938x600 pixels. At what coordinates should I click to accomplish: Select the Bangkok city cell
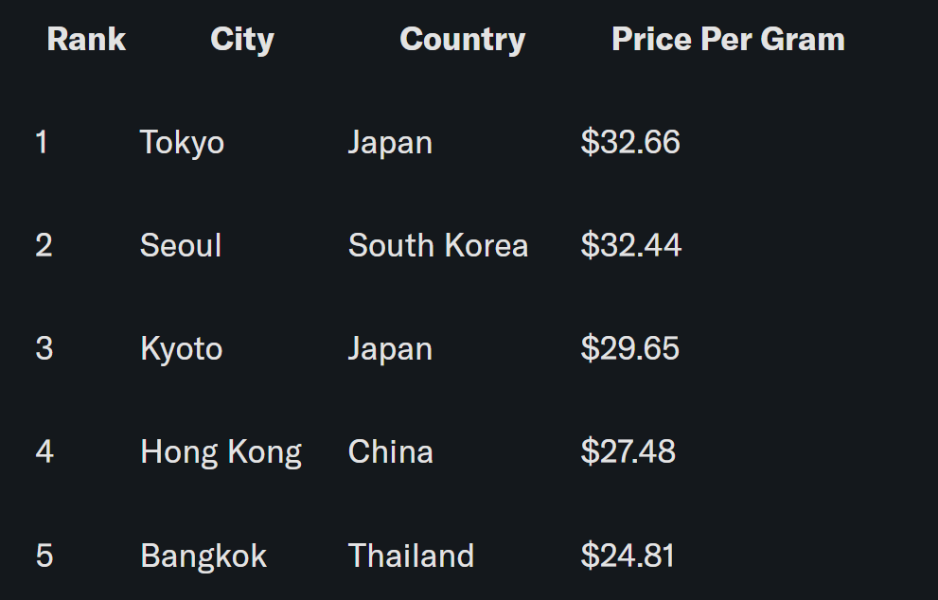coord(204,556)
